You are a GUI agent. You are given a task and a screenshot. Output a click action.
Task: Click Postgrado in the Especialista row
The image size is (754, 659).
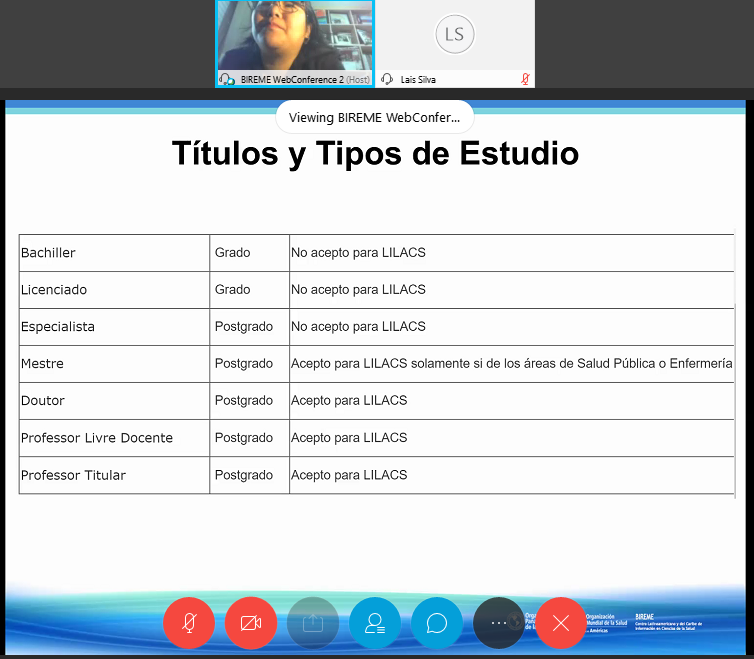point(244,327)
